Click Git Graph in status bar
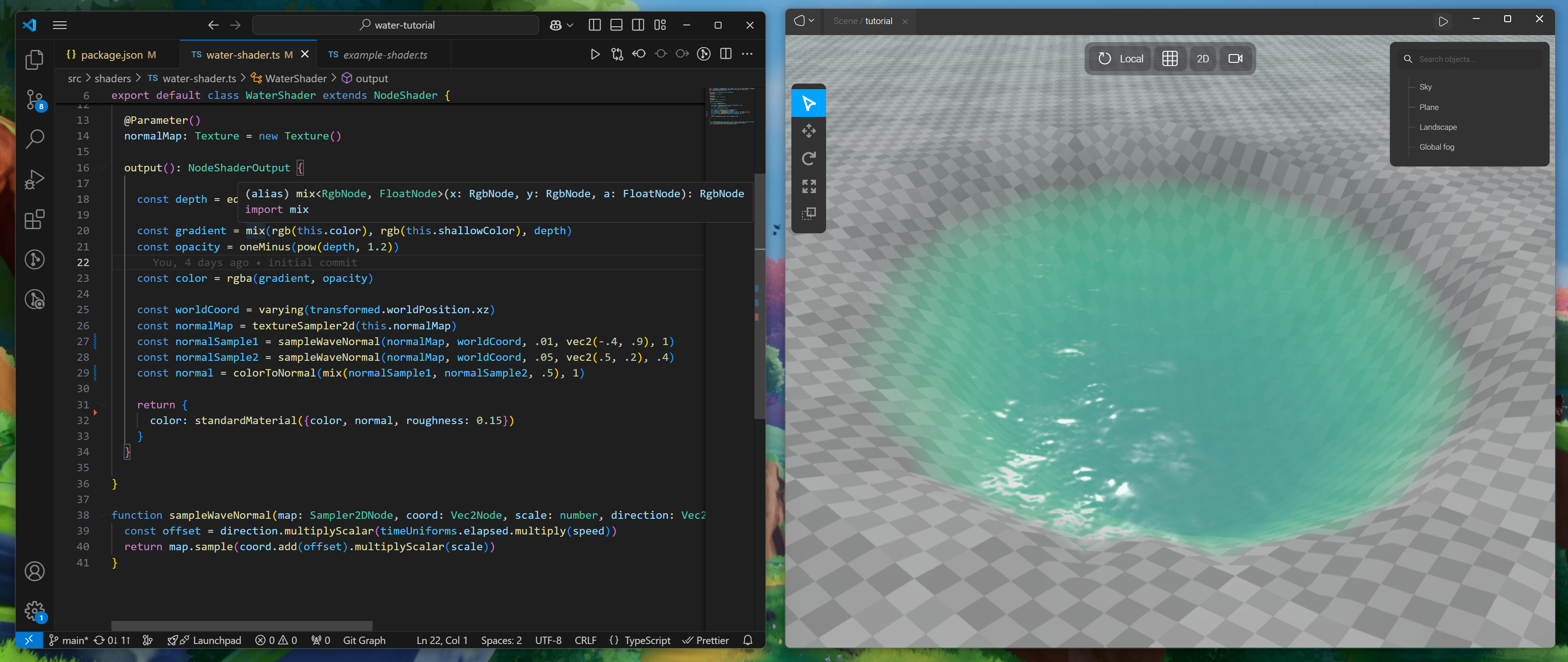This screenshot has width=1568, height=662. click(x=363, y=640)
